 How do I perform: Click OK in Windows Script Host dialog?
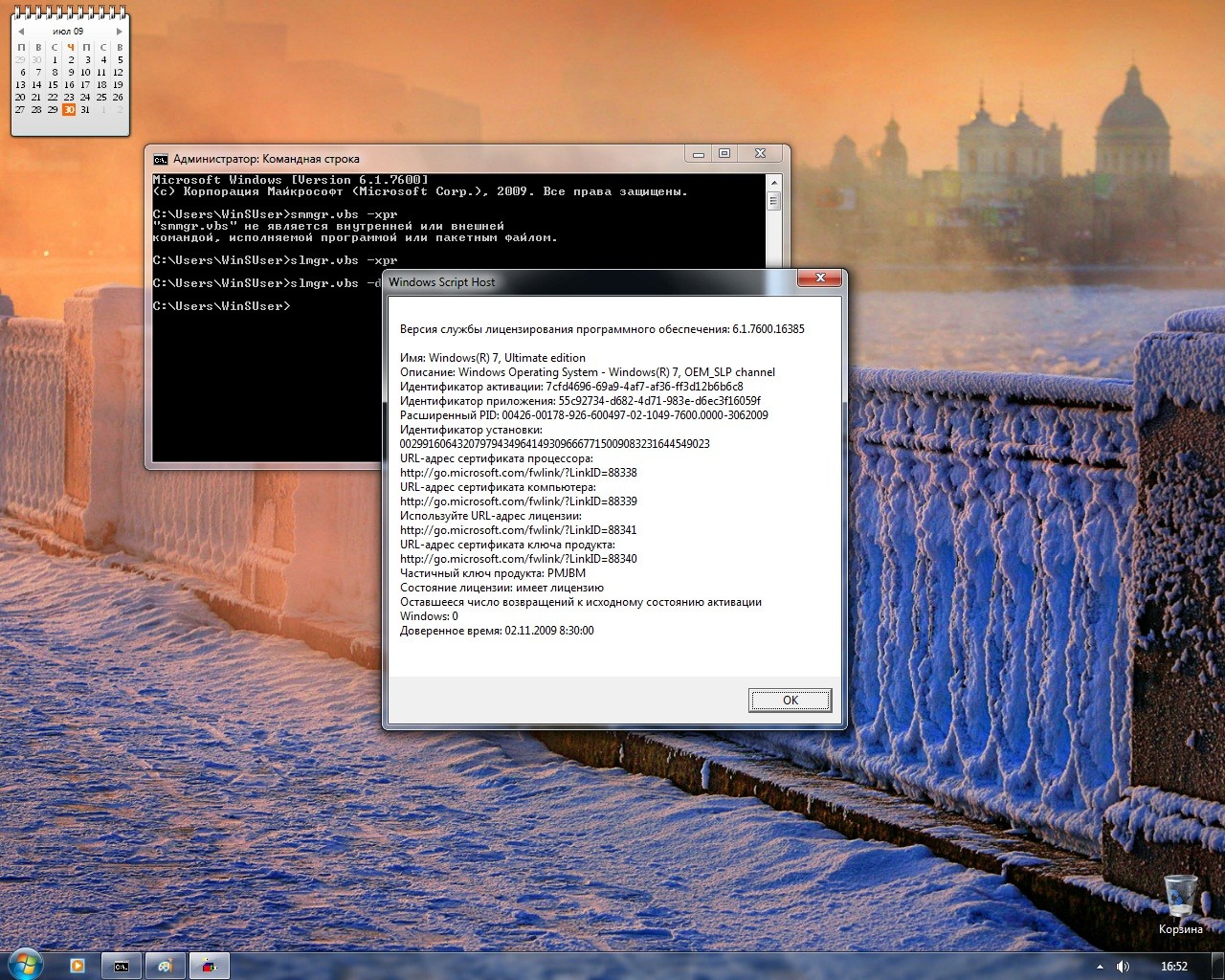pyautogui.click(x=790, y=701)
